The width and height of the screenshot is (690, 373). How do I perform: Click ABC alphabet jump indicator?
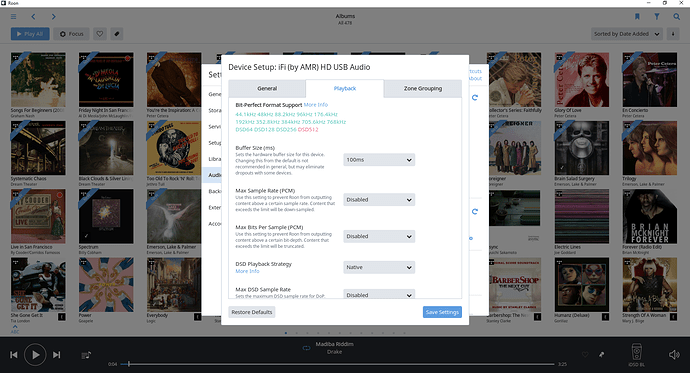[x=15, y=329]
